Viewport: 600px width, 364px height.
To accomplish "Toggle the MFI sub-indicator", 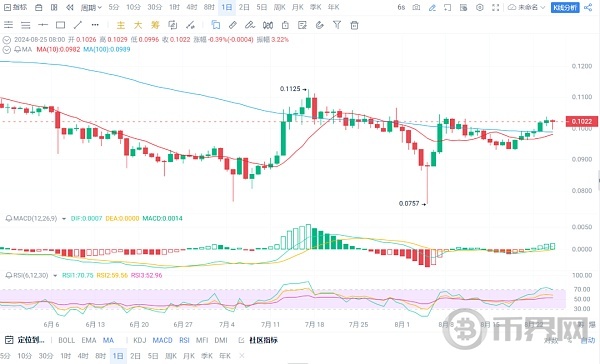I will click(x=202, y=340).
